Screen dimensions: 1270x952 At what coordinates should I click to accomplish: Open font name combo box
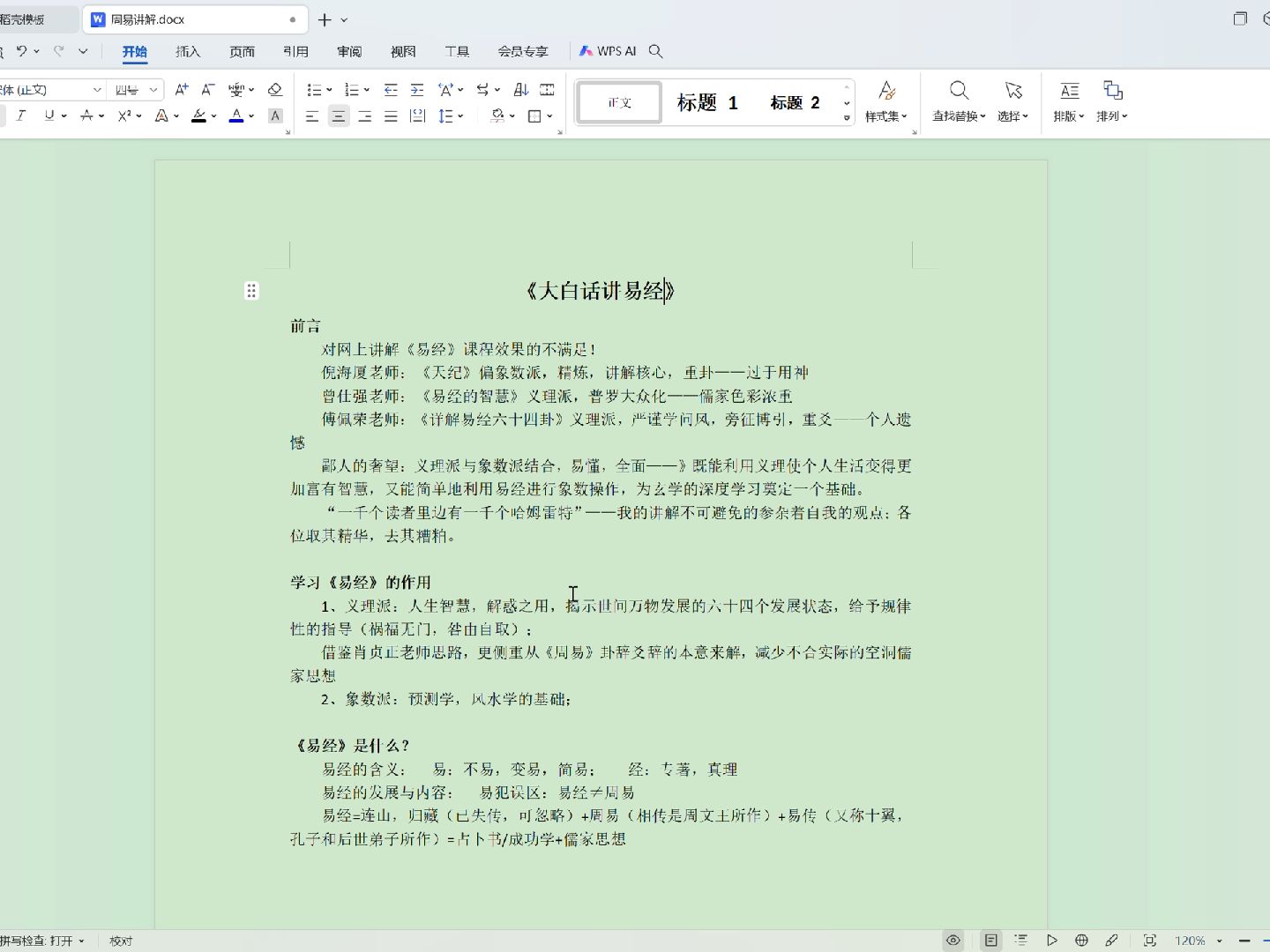[51, 90]
